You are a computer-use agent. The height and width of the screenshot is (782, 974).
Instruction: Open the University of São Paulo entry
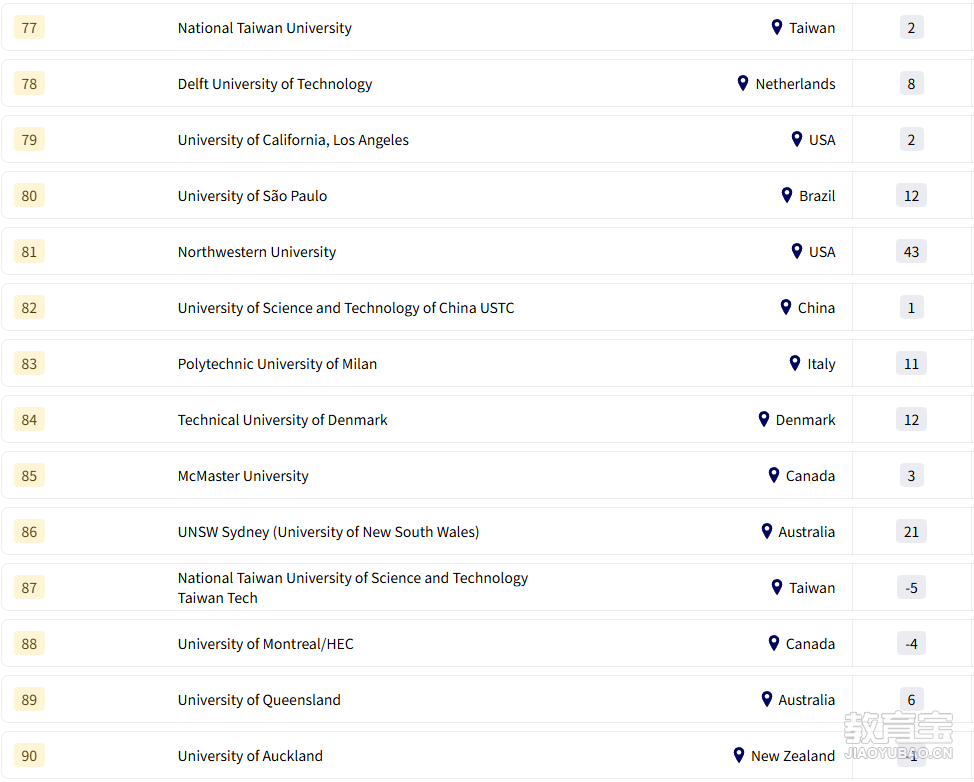click(x=252, y=196)
